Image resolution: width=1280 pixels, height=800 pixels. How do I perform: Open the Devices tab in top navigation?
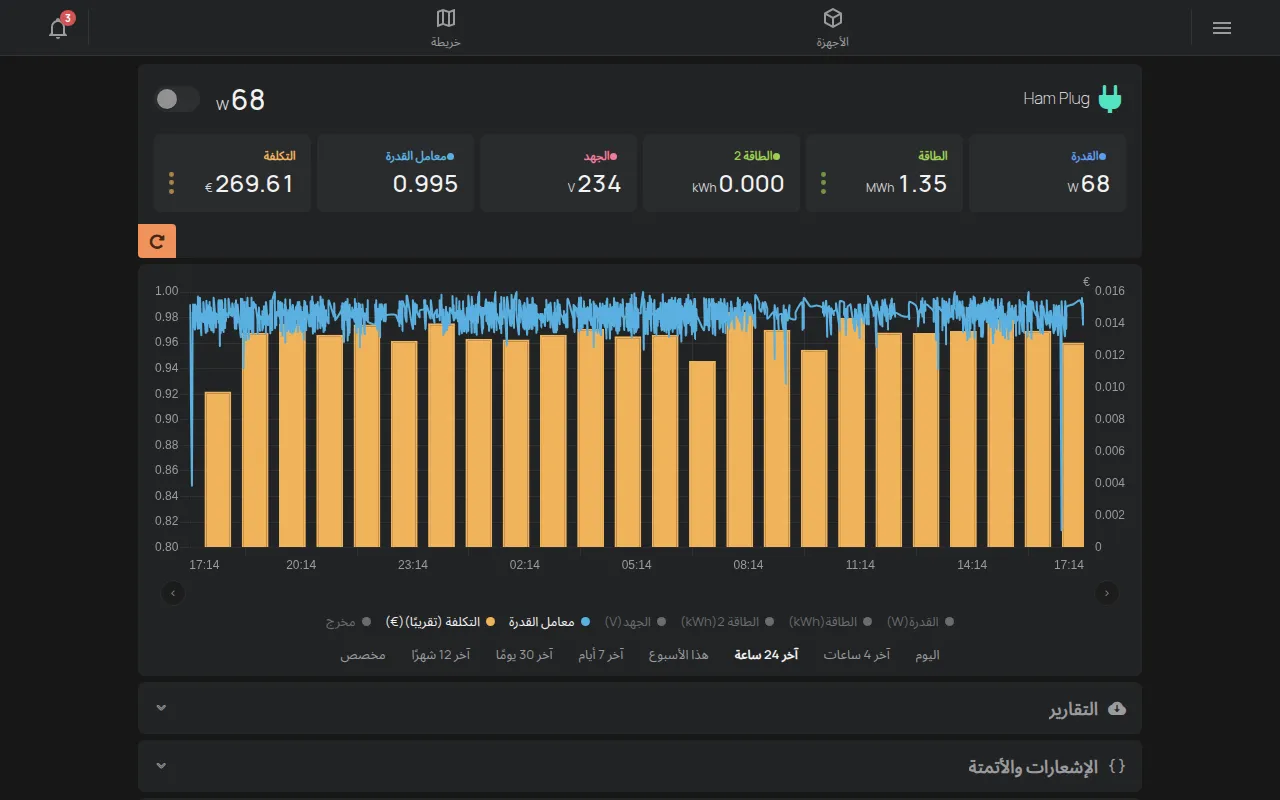pos(832,28)
